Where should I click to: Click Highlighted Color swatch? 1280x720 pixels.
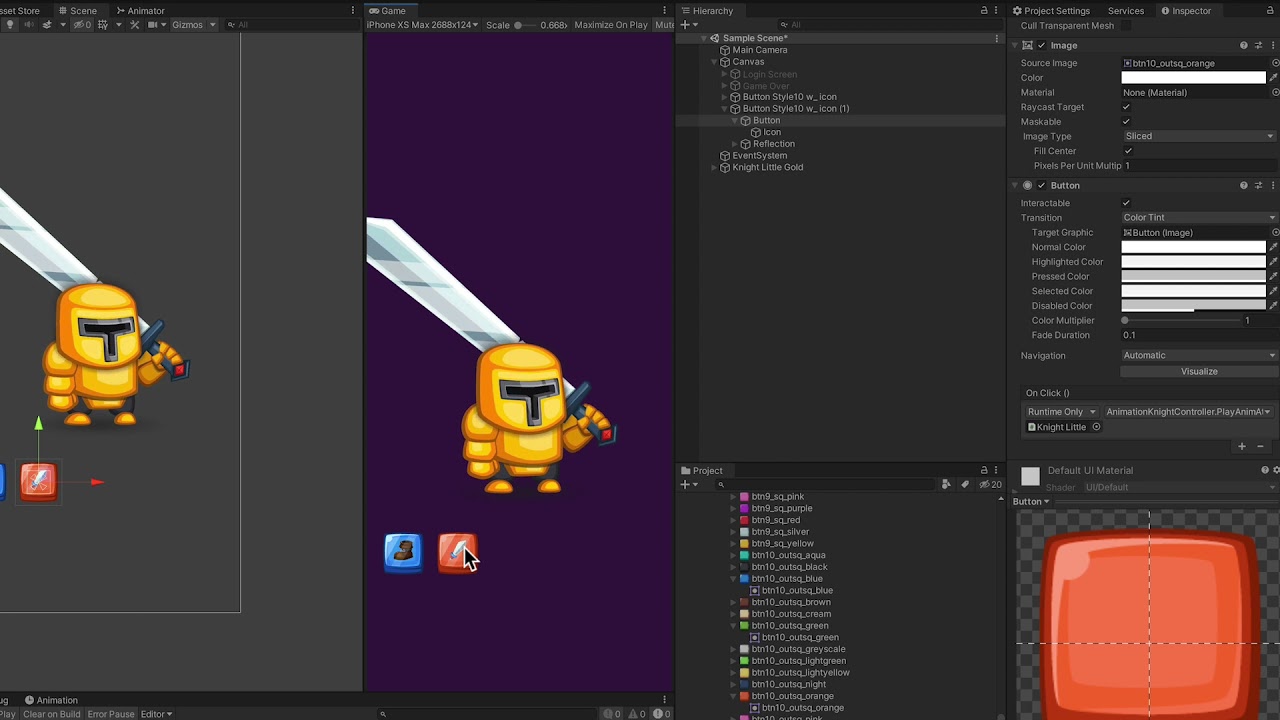[x=1193, y=262]
